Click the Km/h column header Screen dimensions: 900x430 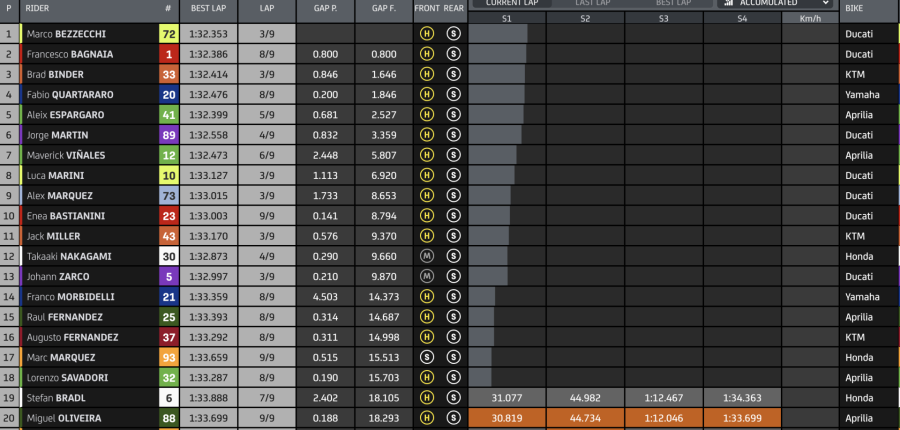(810, 18)
